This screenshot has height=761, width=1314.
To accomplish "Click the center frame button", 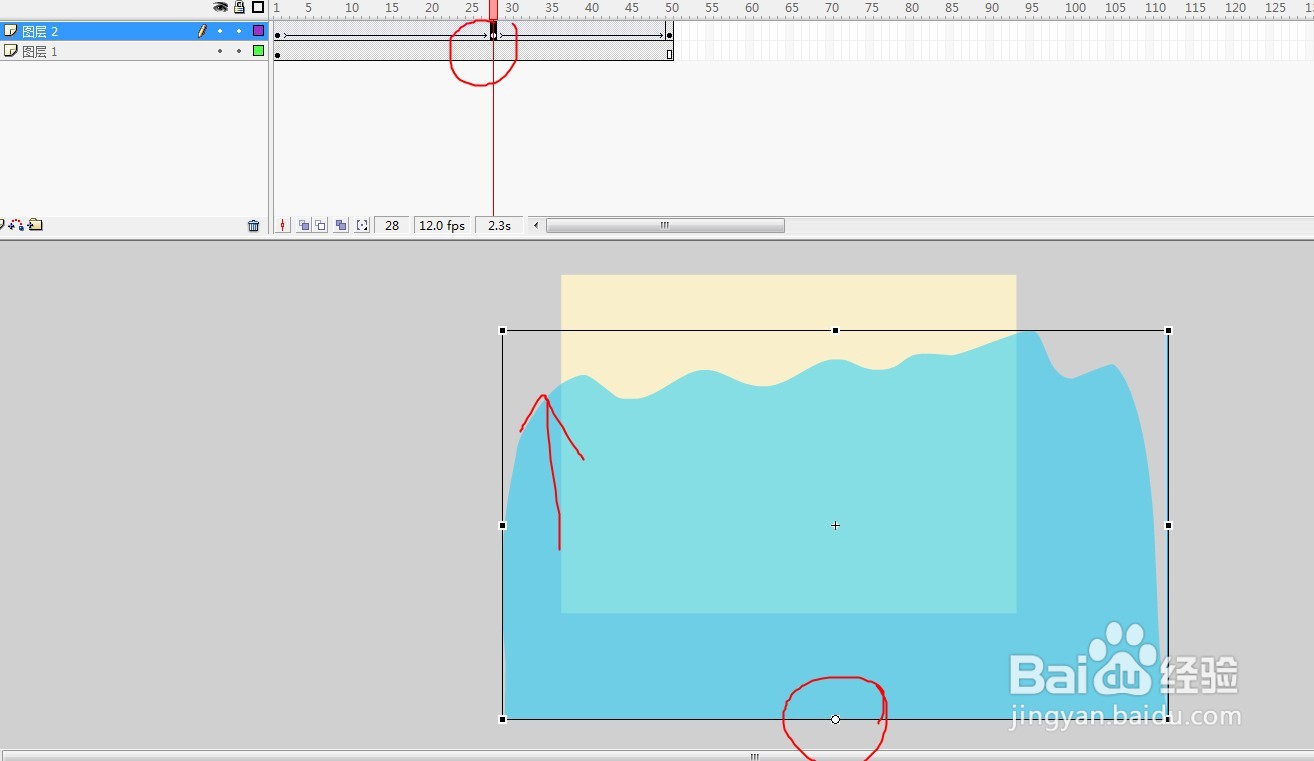I will pyautogui.click(x=283, y=226).
